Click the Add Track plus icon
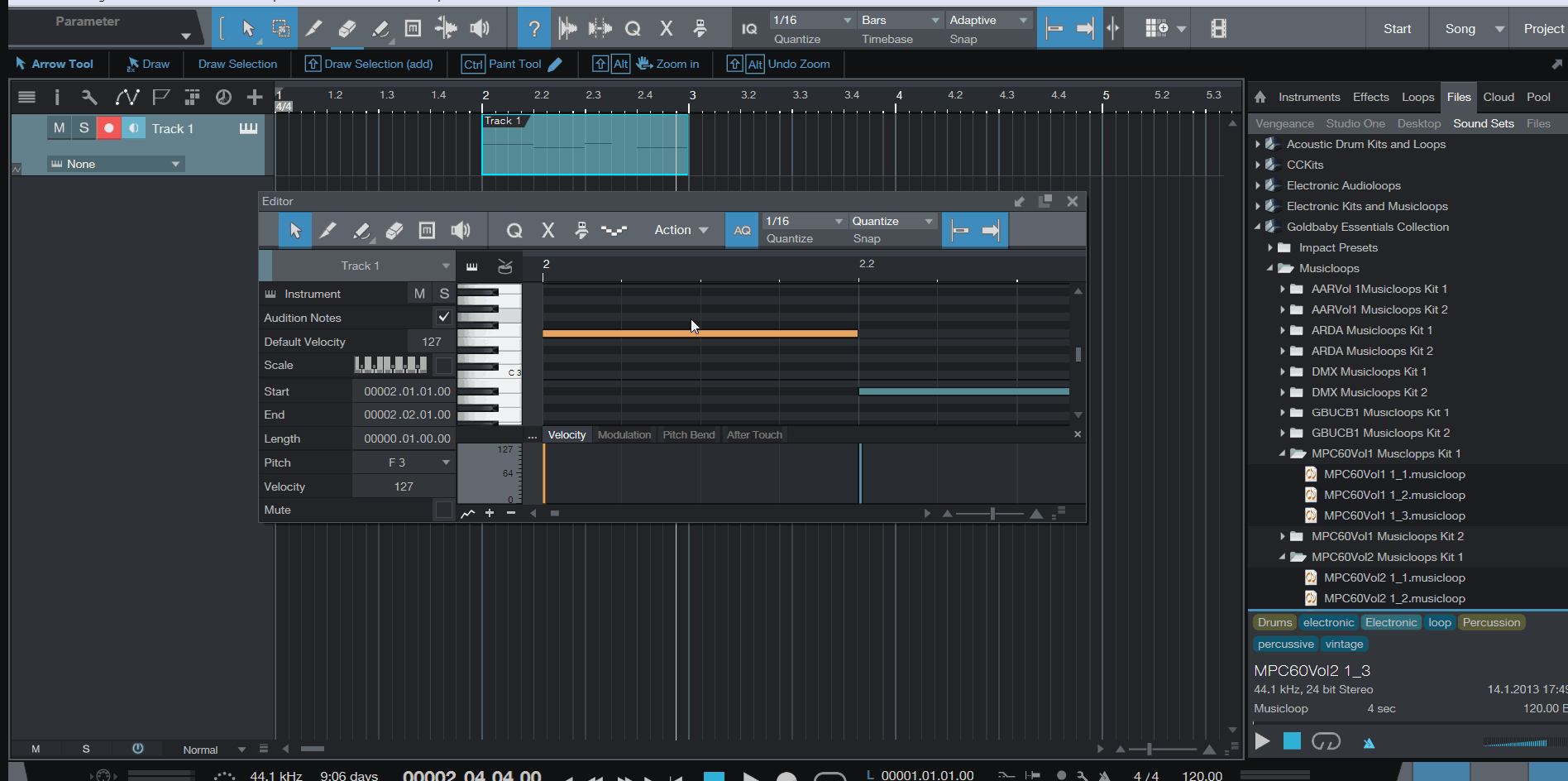The image size is (1568, 781). 255,98
